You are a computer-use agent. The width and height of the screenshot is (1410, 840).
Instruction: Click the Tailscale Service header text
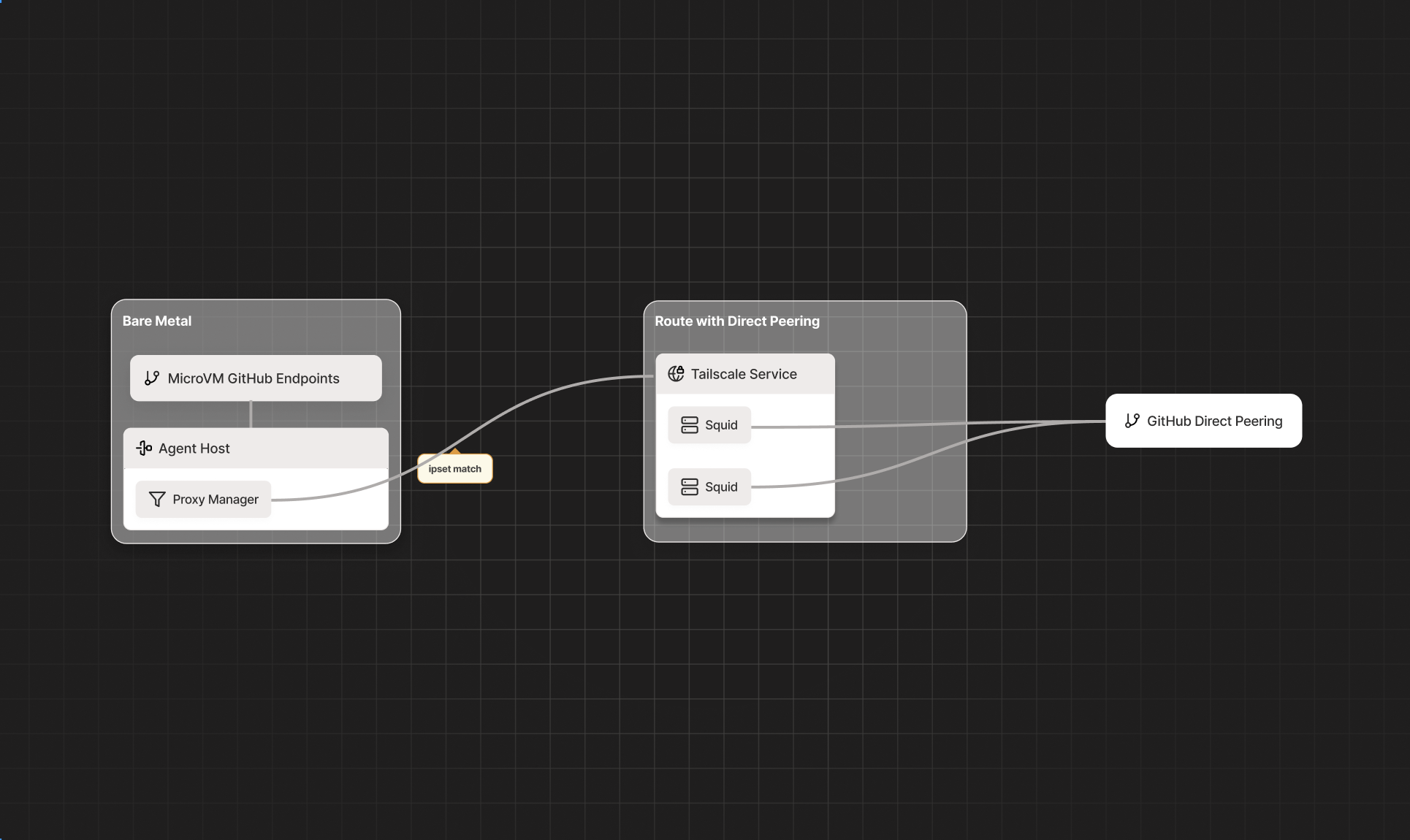(x=744, y=374)
